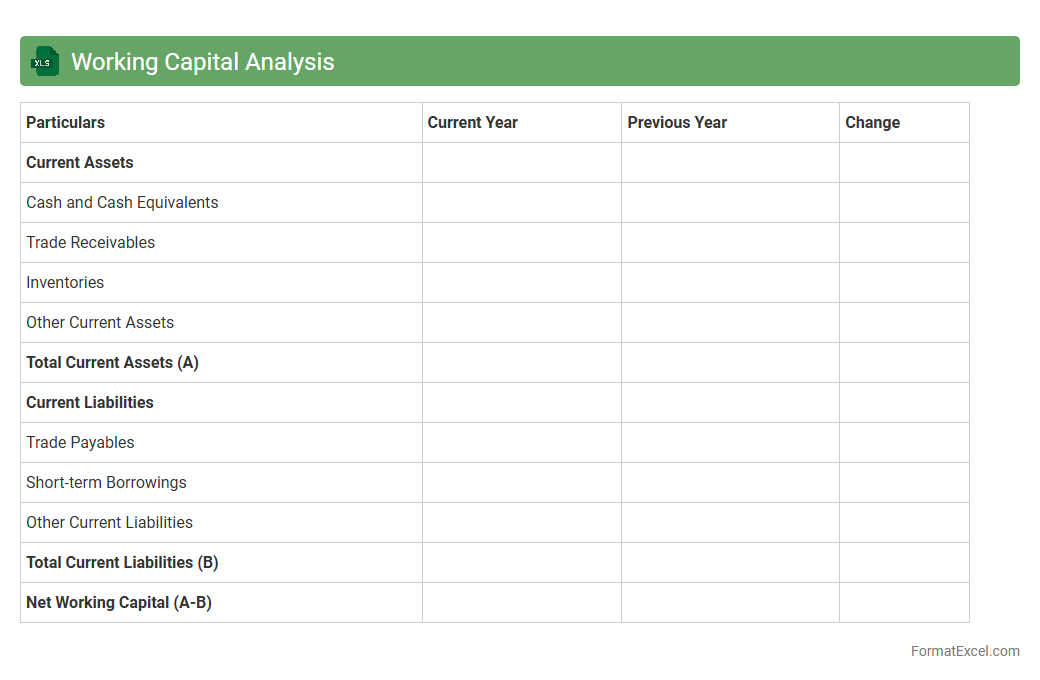The height and width of the screenshot is (680, 1040).
Task: Select the Other Current Assets label
Action: tap(100, 323)
